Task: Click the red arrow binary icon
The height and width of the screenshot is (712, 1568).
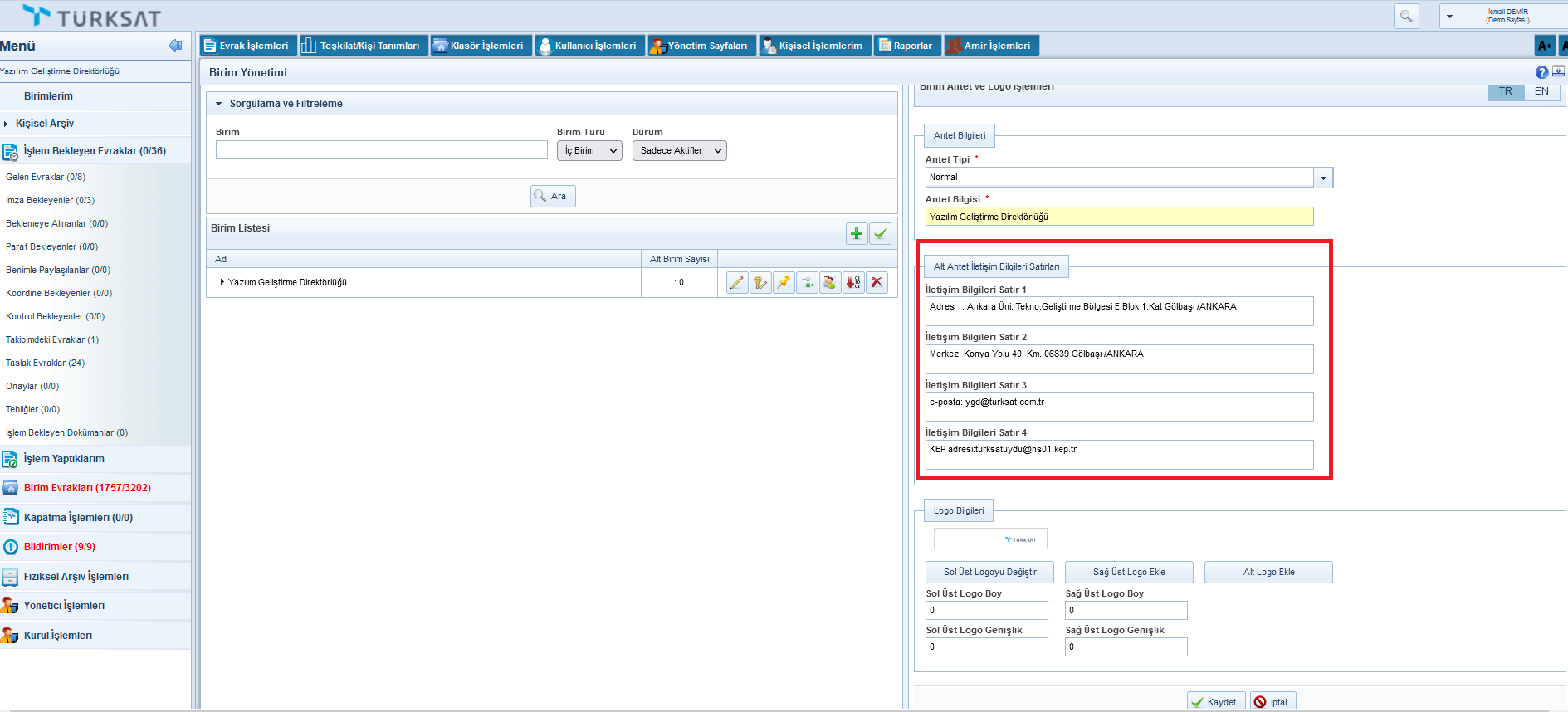Action: pyautogui.click(x=853, y=283)
